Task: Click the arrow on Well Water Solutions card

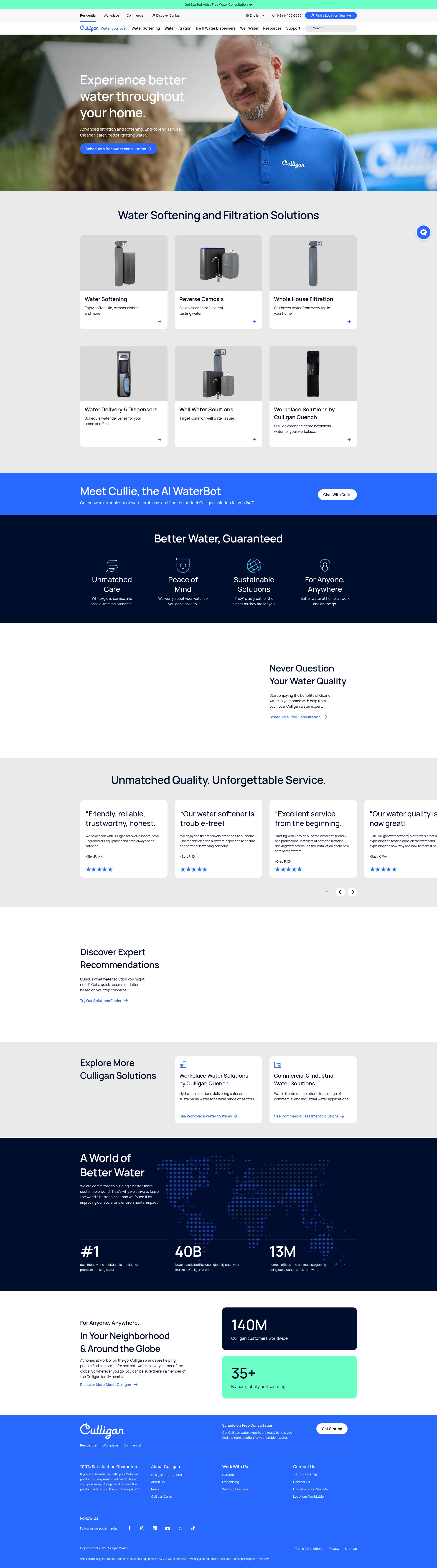Action: click(x=254, y=439)
